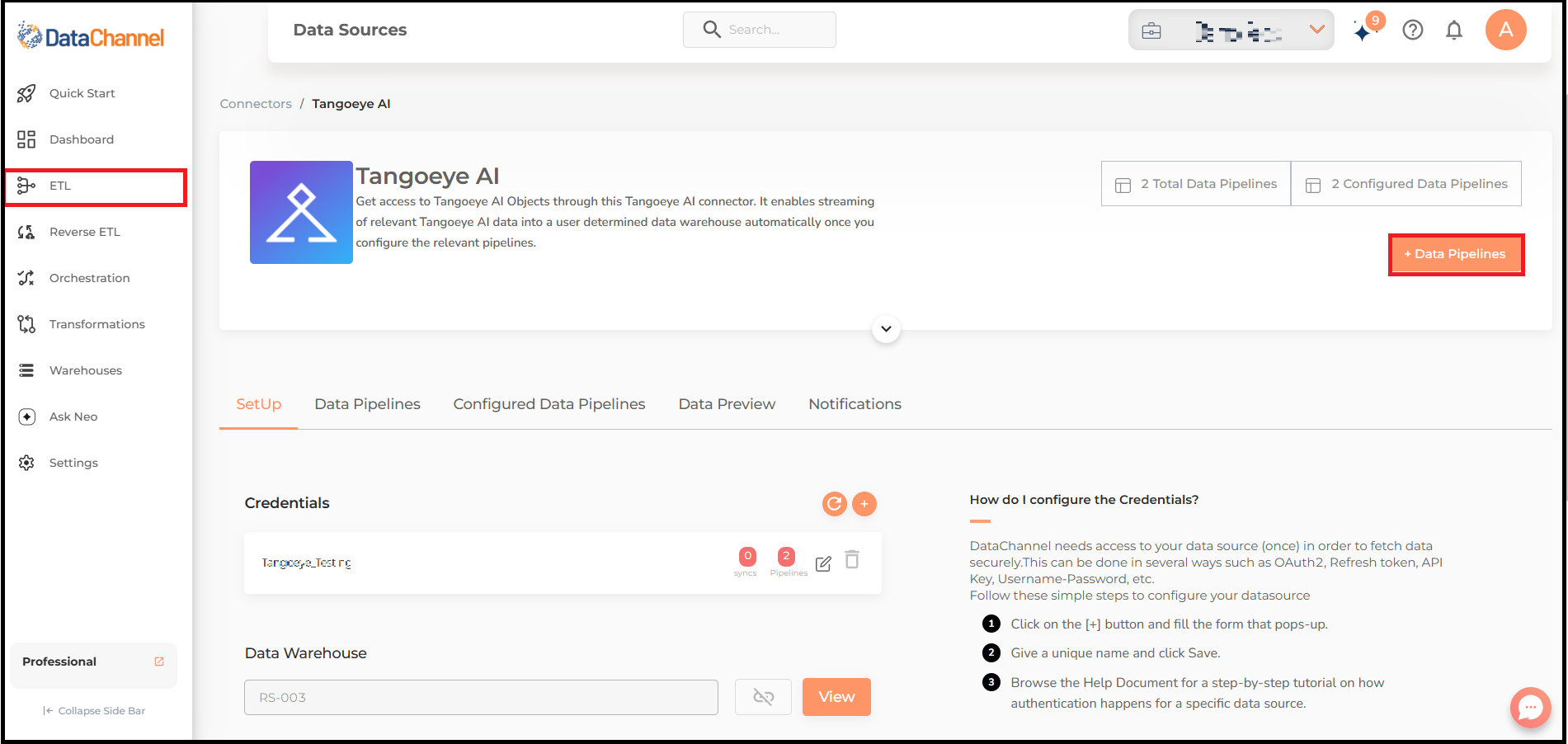Open the chat support bubble
The image size is (1568, 744).
click(1530, 708)
